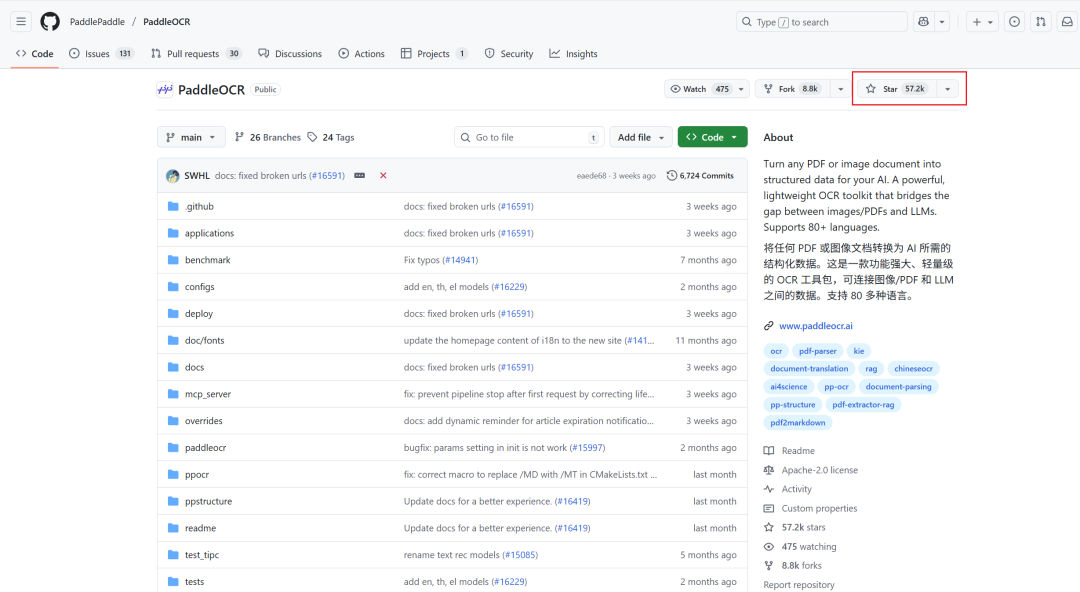Open the doc/fonts folder
This screenshot has height=592, width=1080.
click(205, 340)
